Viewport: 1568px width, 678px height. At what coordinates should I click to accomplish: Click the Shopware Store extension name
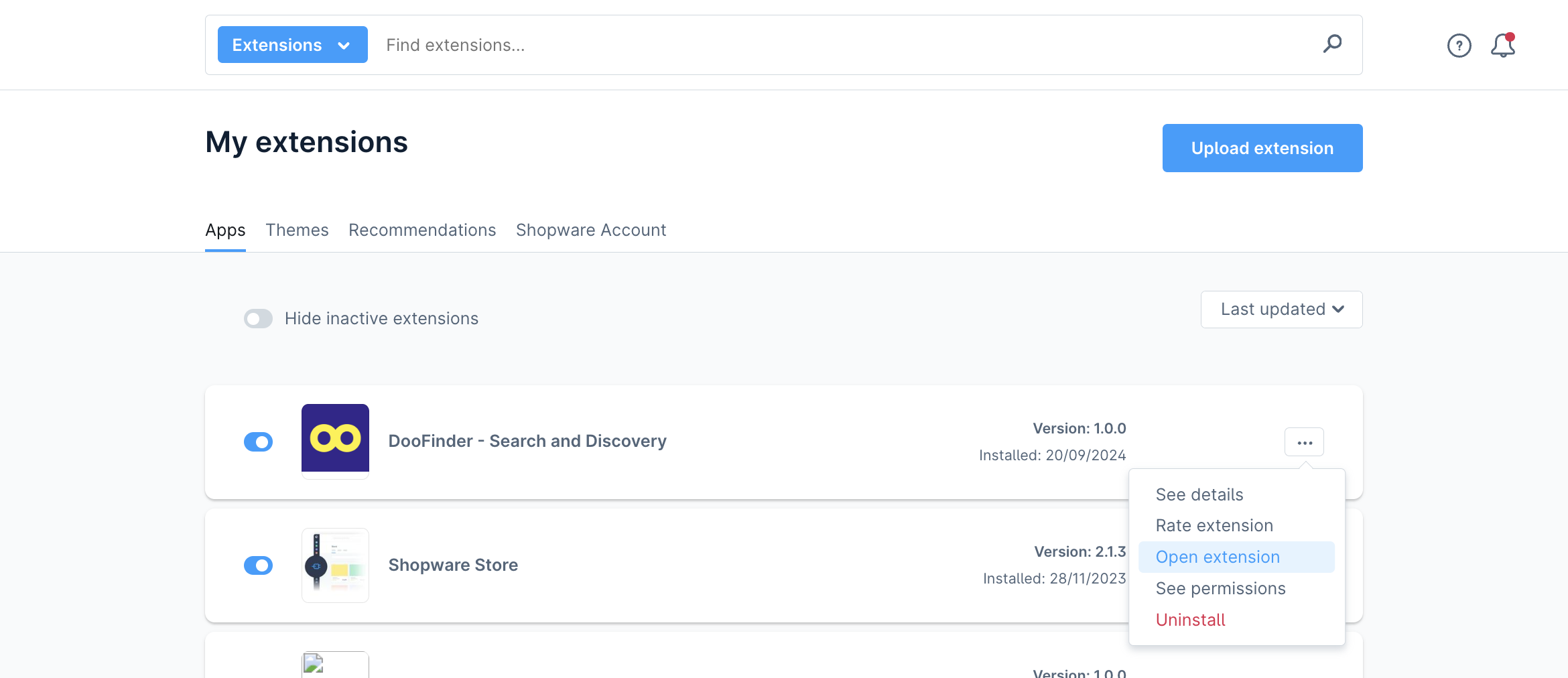click(453, 565)
